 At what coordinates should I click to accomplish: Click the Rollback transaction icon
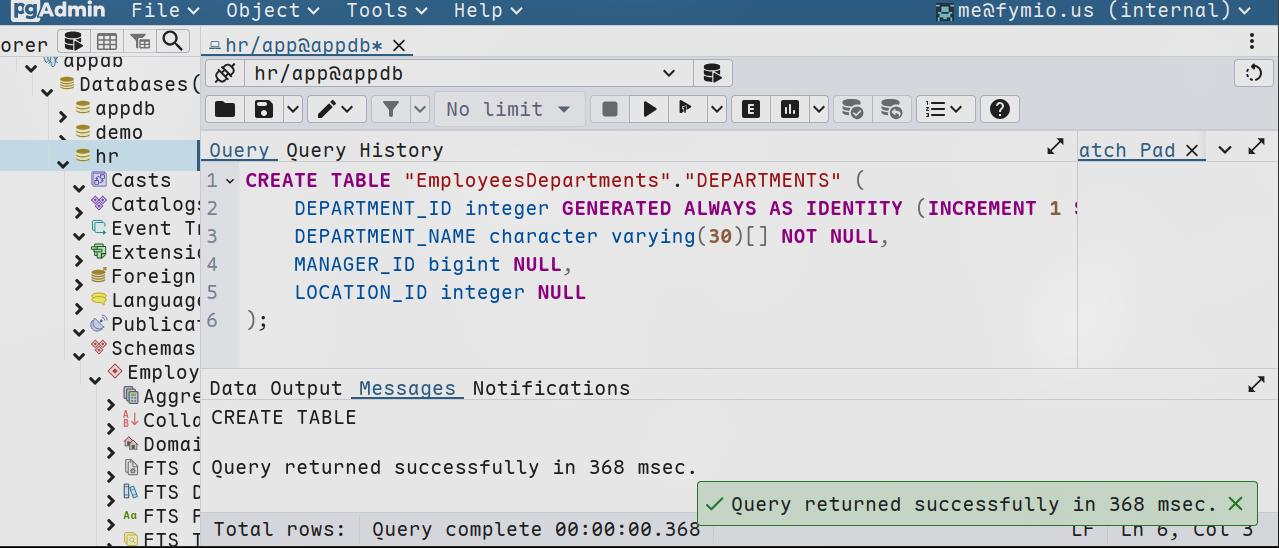coord(891,109)
